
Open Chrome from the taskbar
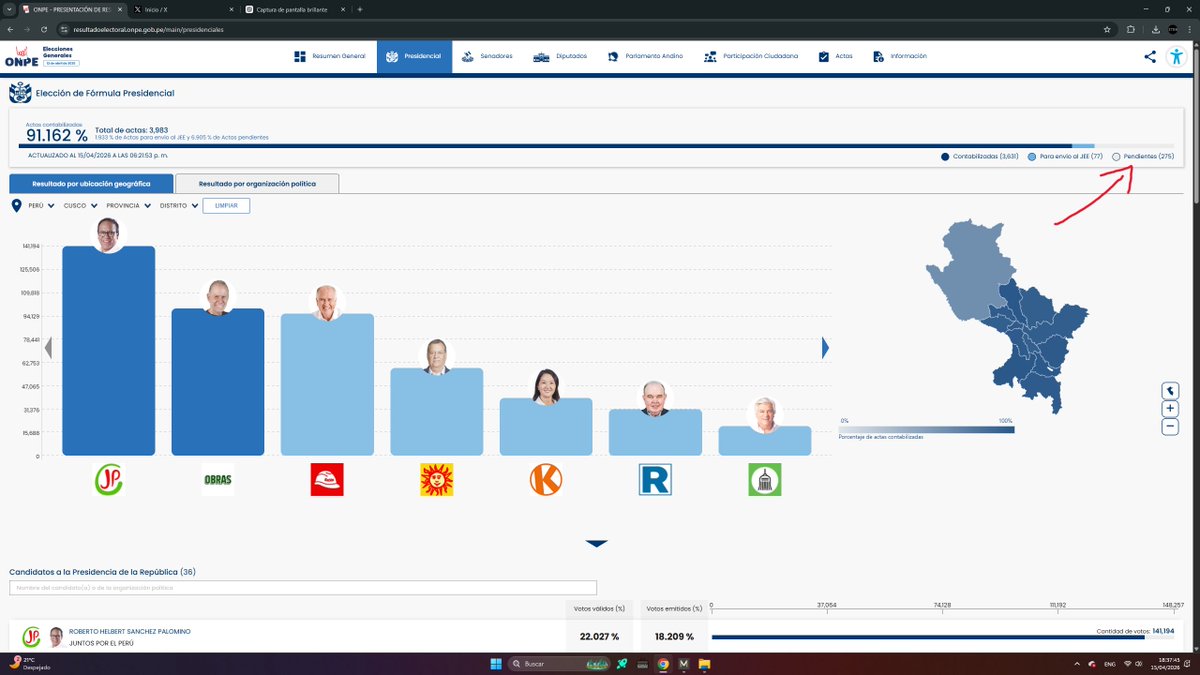click(x=663, y=663)
